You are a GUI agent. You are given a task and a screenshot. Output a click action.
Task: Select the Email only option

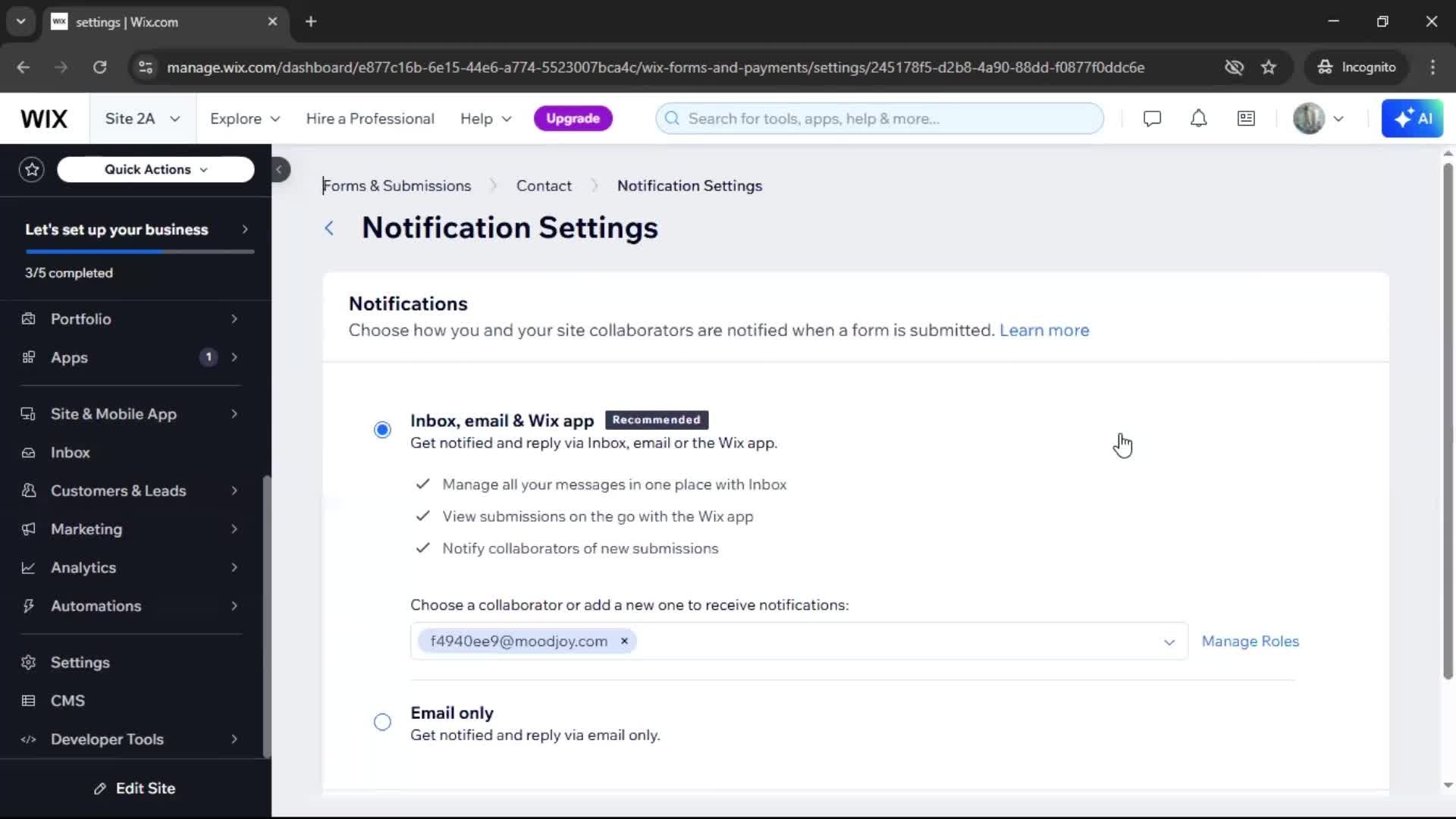382,723
